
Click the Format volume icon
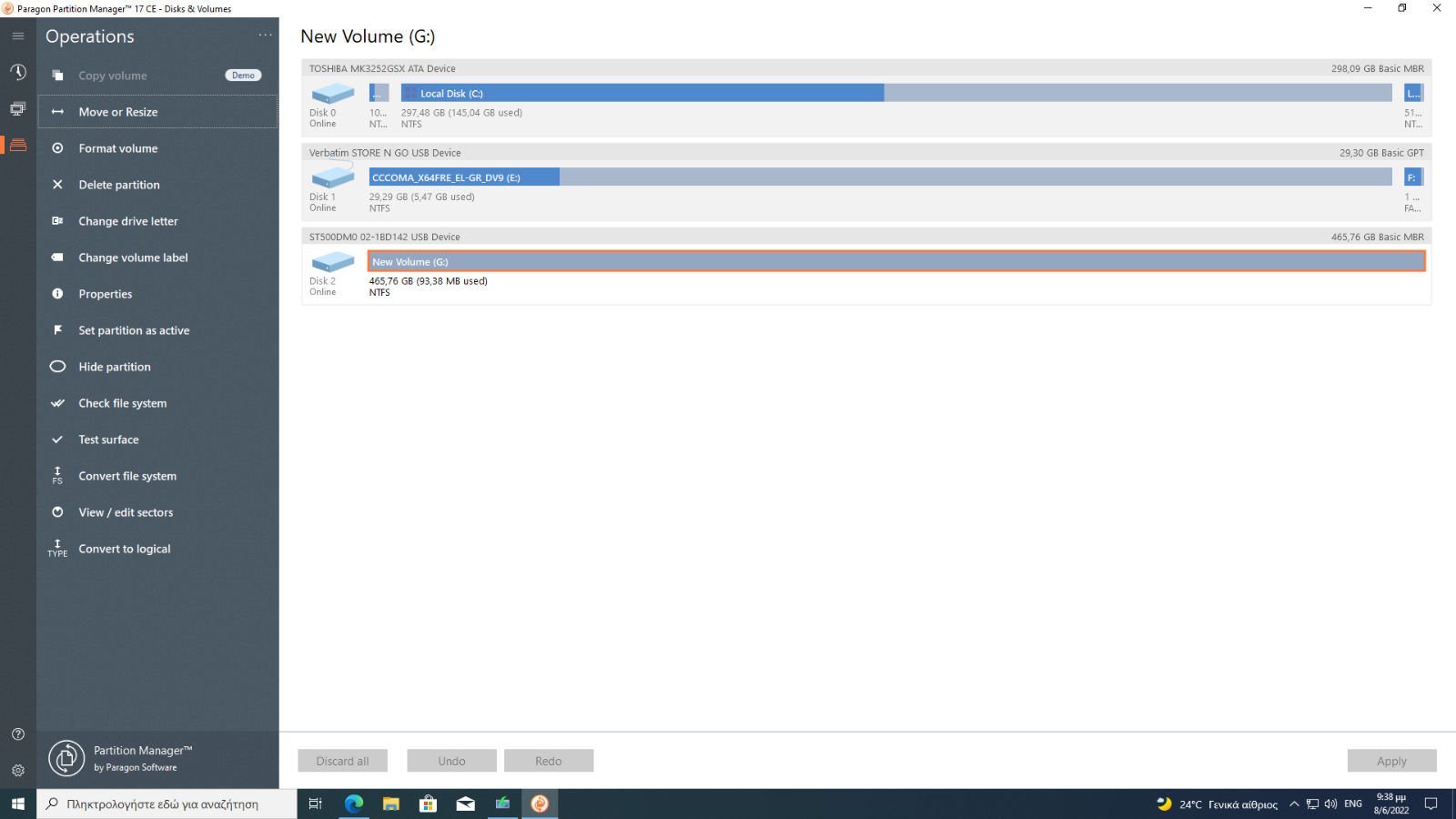point(57,148)
